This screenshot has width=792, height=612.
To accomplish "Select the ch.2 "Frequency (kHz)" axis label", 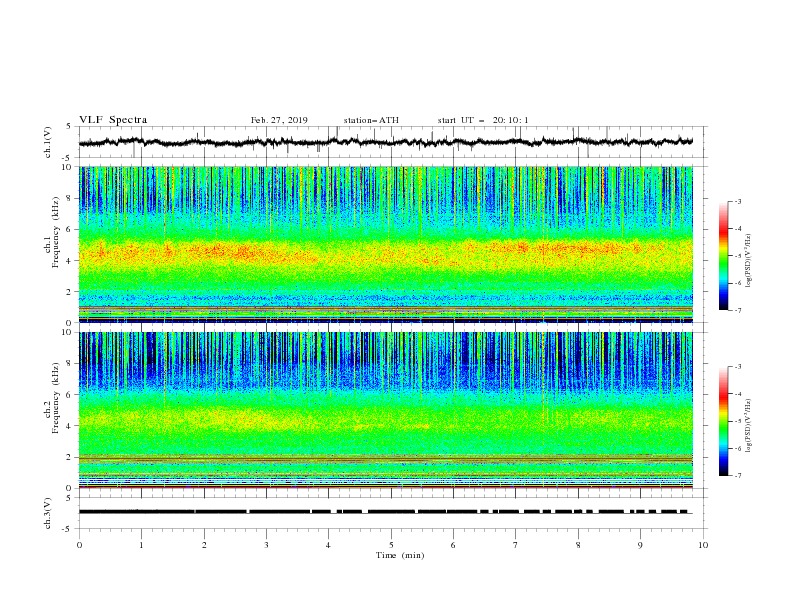I will coord(56,395).
